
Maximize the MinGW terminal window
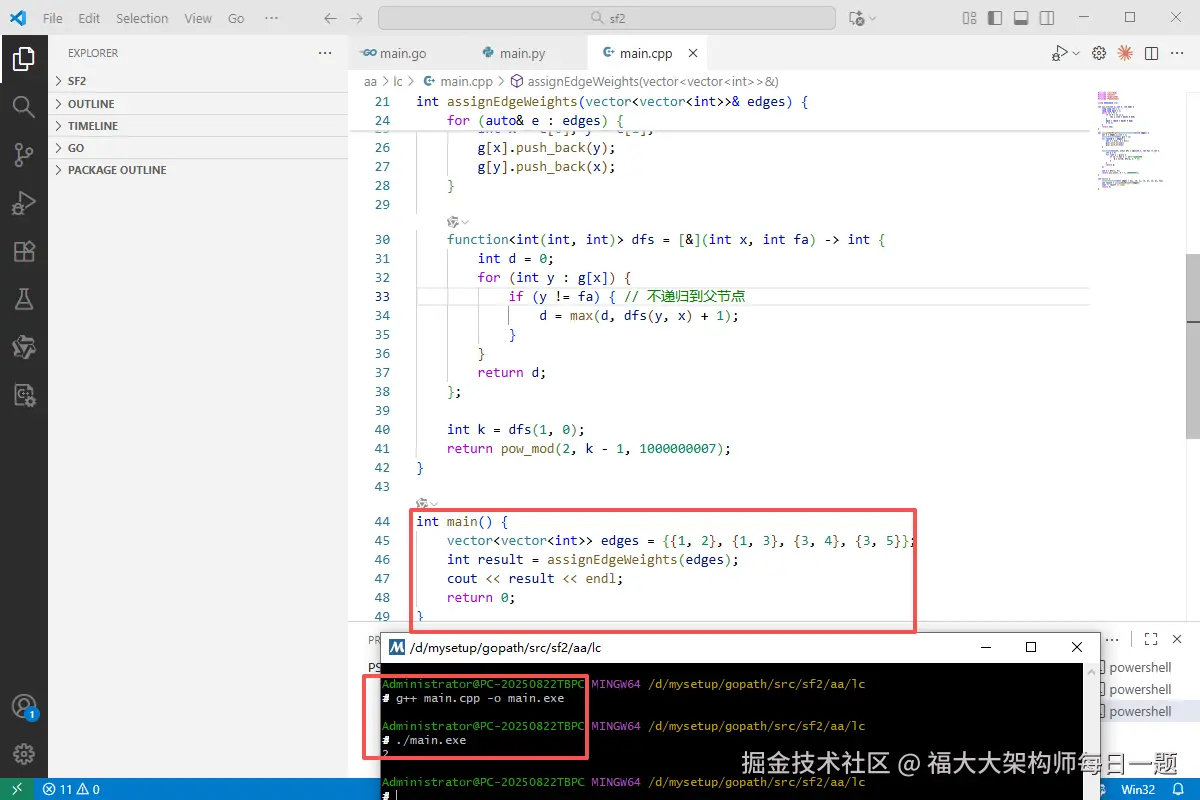click(1031, 647)
